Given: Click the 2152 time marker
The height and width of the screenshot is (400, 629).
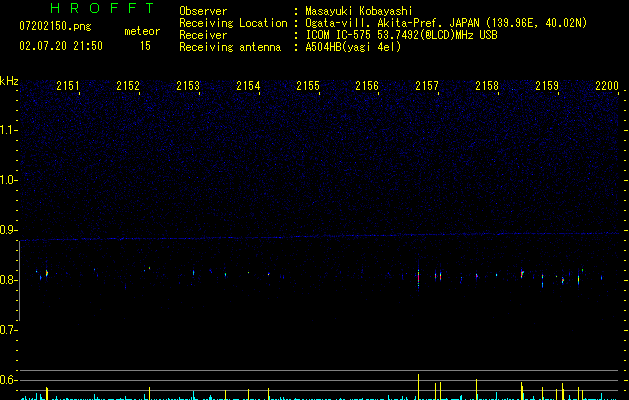Looking at the screenshot, I should tap(128, 86).
